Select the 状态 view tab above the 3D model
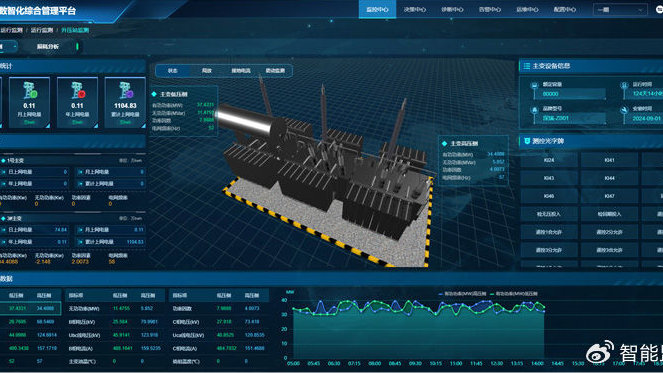This screenshot has height=373, width=663. pos(173,71)
